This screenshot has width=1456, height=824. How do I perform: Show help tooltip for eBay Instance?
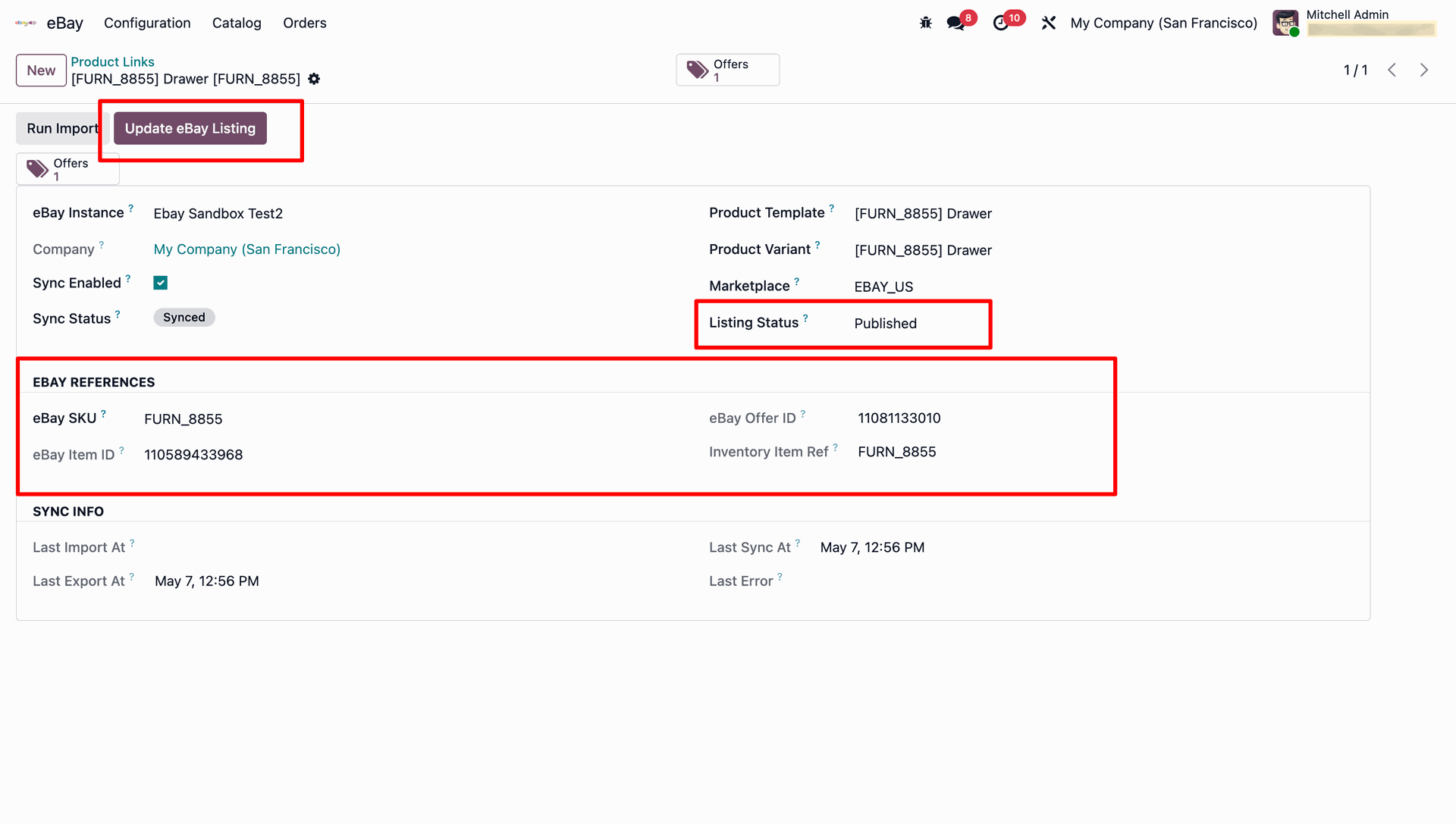coord(130,208)
